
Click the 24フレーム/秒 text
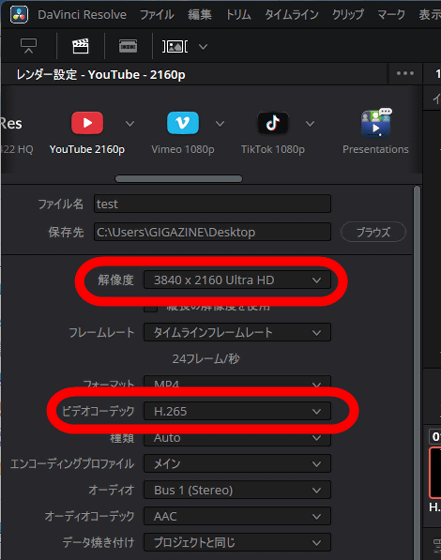(206, 359)
